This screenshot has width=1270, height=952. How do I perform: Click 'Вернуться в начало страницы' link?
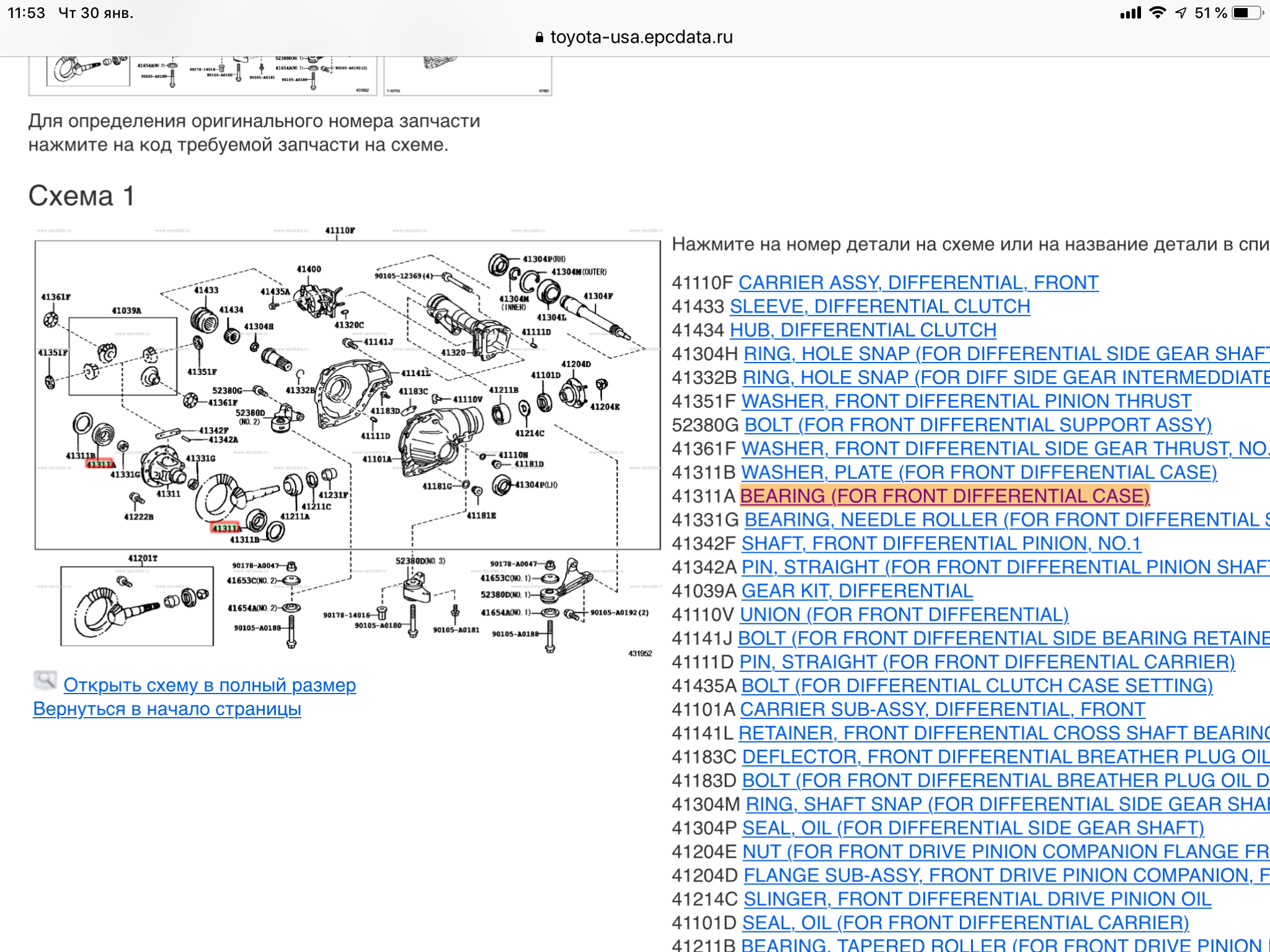point(167,708)
